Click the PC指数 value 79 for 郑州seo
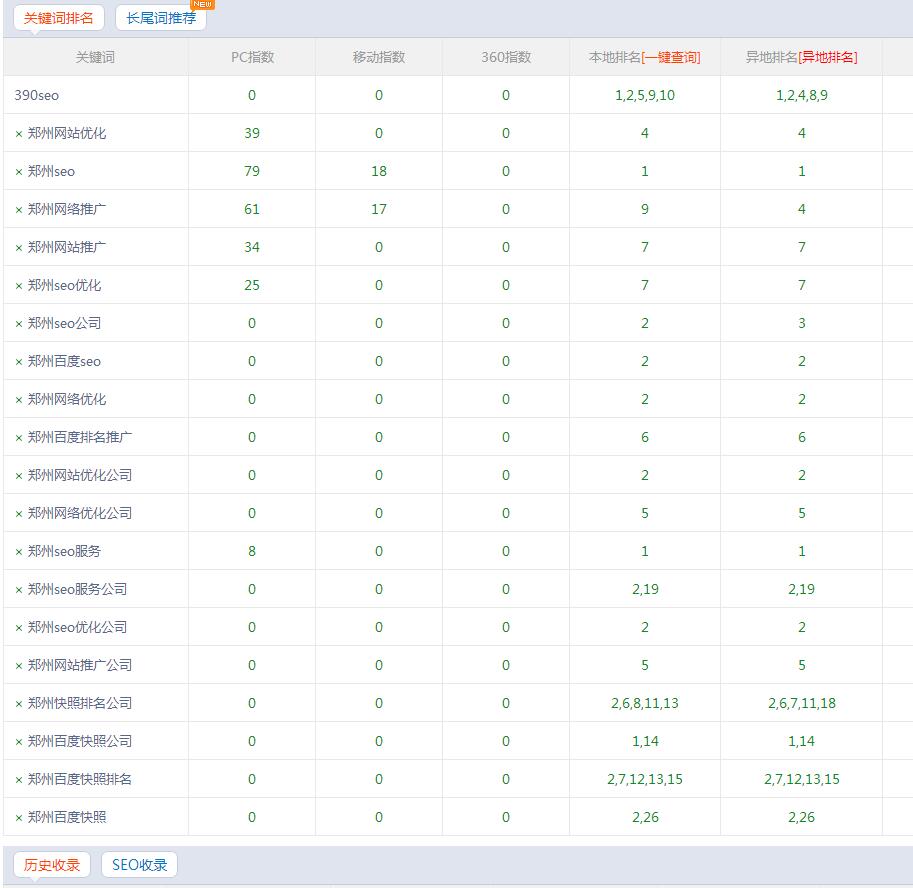The image size is (913, 888). click(252, 172)
